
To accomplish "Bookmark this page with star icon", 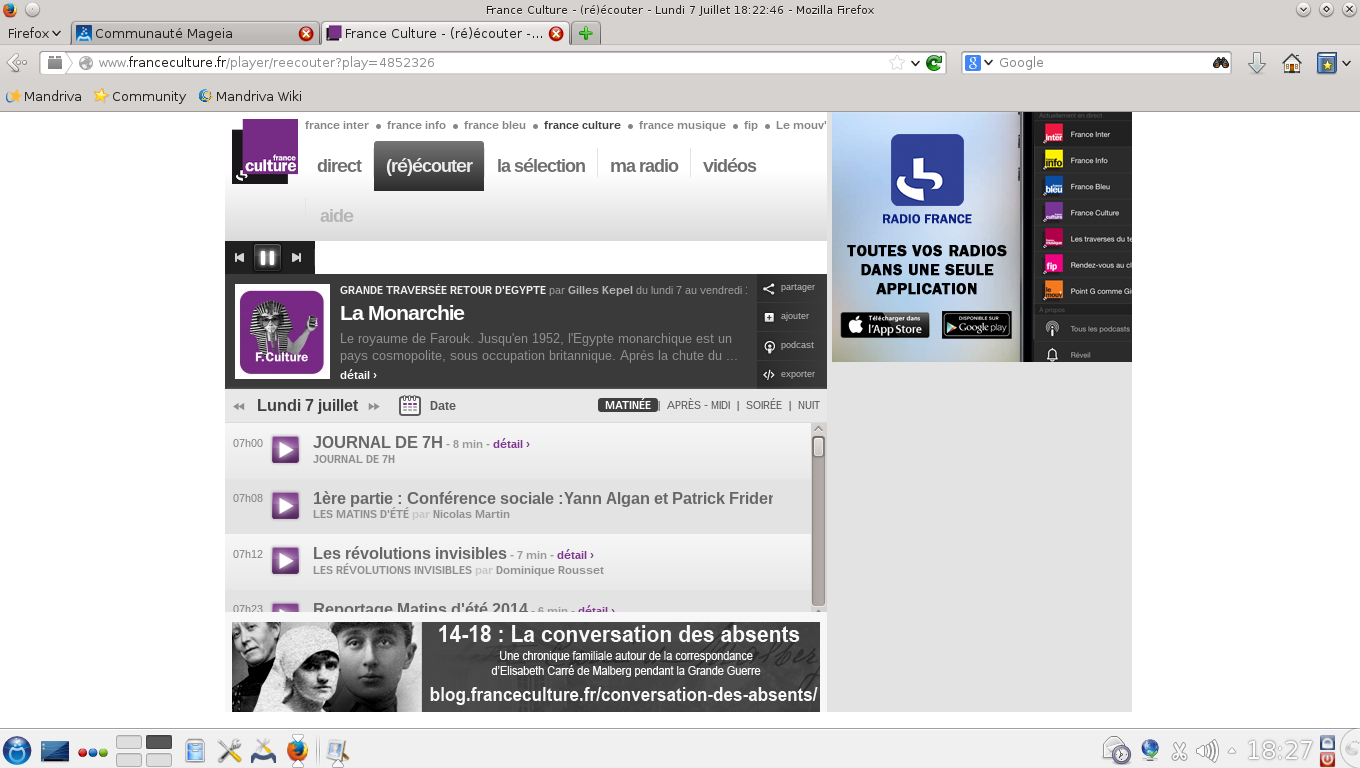I will (897, 63).
